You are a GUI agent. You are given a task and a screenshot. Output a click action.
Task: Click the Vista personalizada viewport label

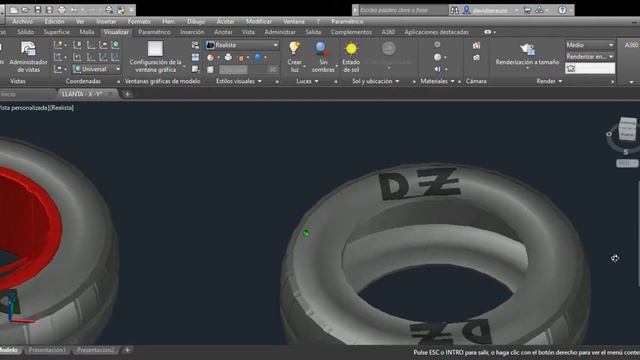coord(24,108)
